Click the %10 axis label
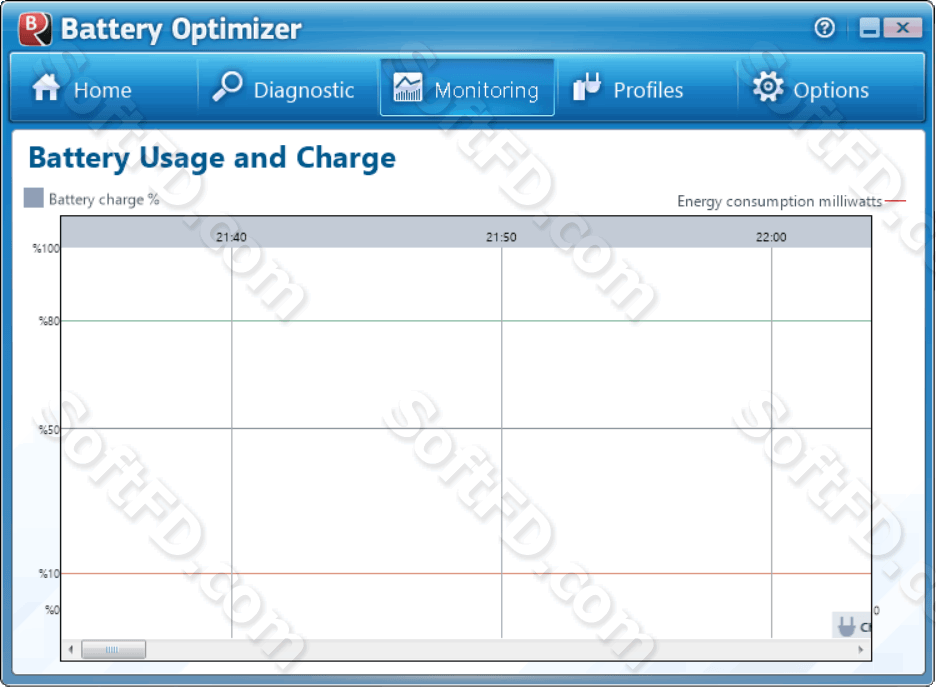The height and width of the screenshot is (688, 936). click(x=49, y=573)
